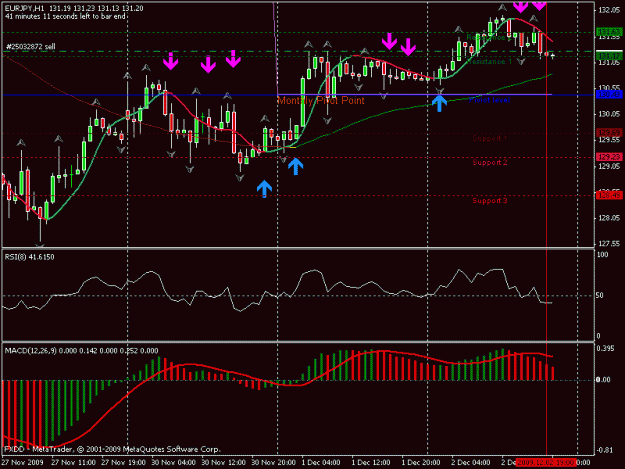Click the 130.05 price scale value
The height and width of the screenshot is (469, 625).
(x=609, y=114)
